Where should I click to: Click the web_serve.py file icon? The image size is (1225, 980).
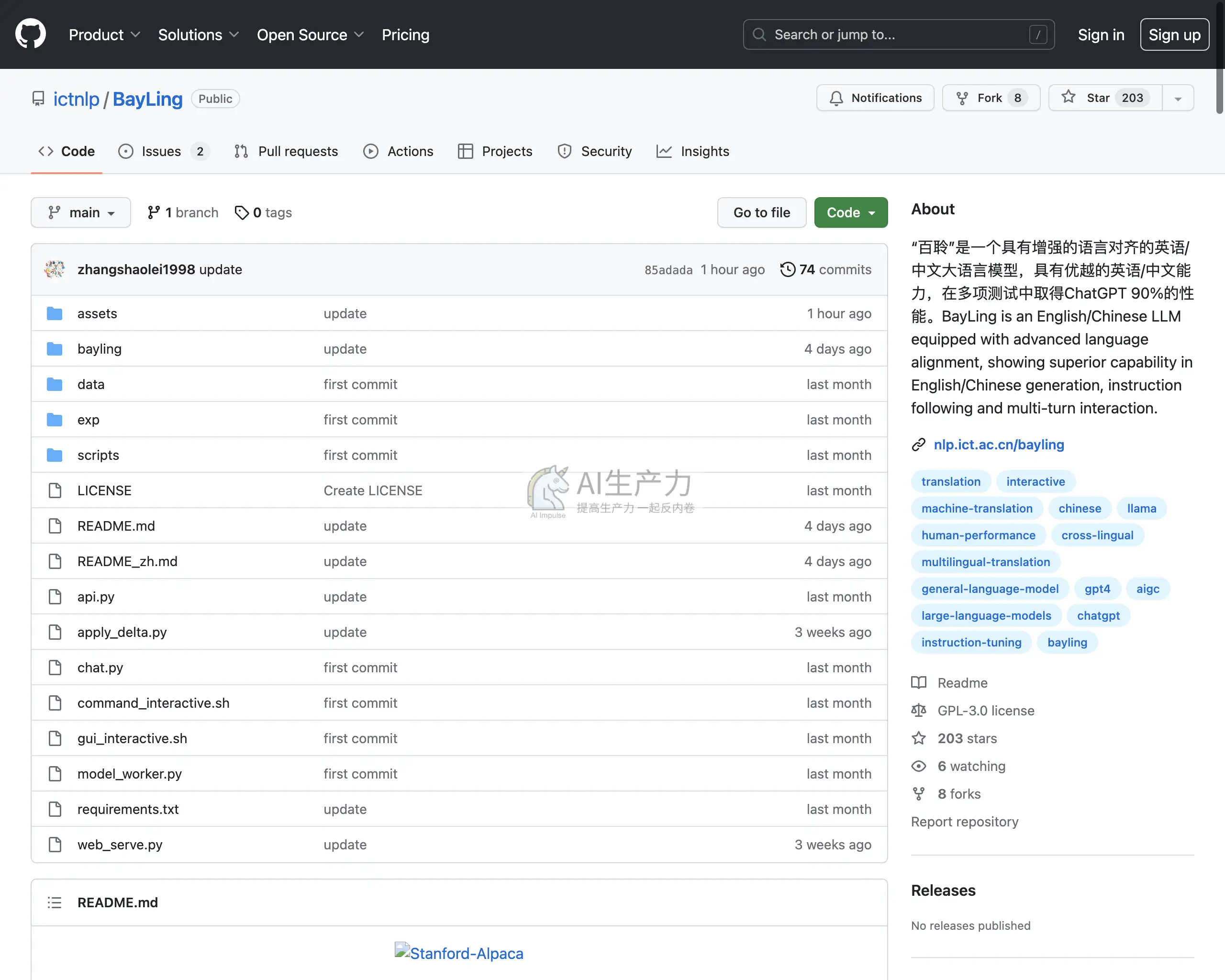pyautogui.click(x=55, y=844)
